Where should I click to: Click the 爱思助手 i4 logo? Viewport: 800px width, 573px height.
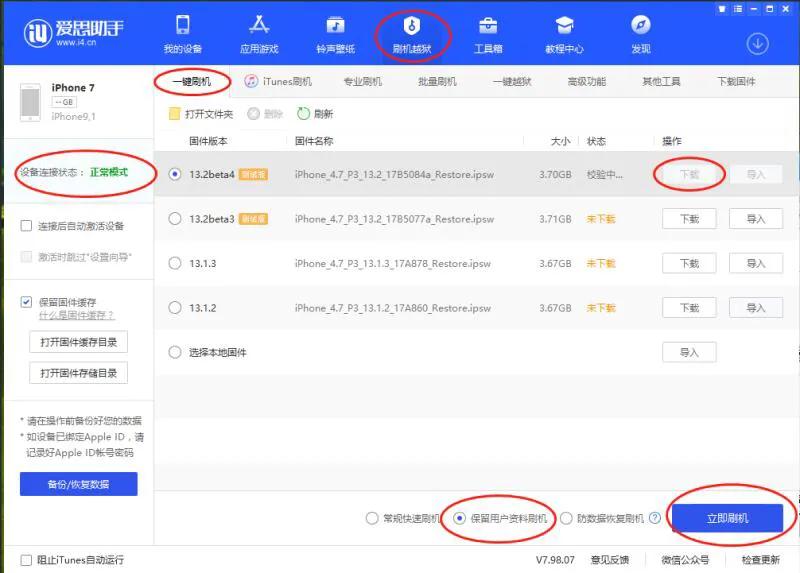point(73,33)
